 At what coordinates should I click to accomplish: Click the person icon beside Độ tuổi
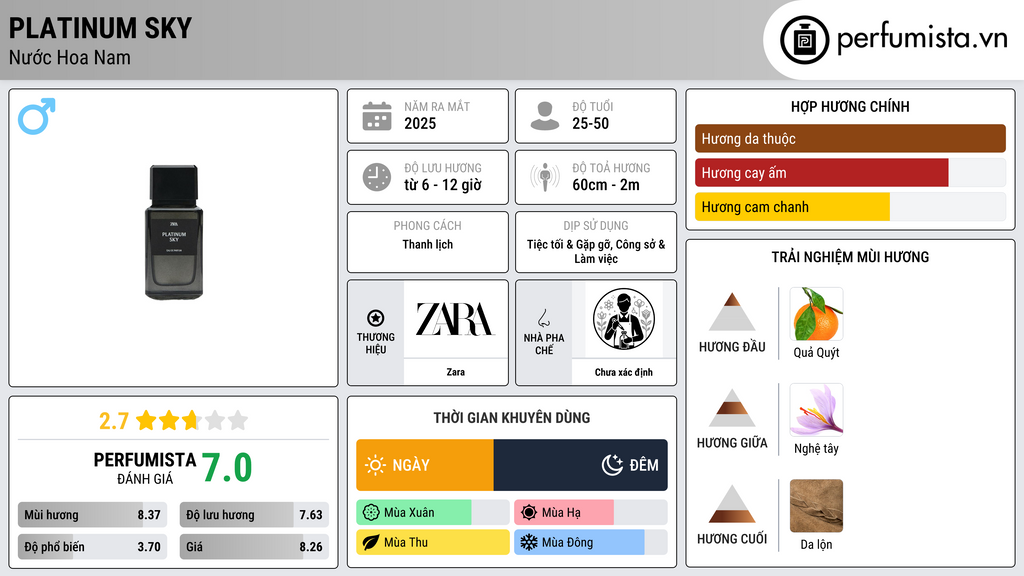[545, 116]
